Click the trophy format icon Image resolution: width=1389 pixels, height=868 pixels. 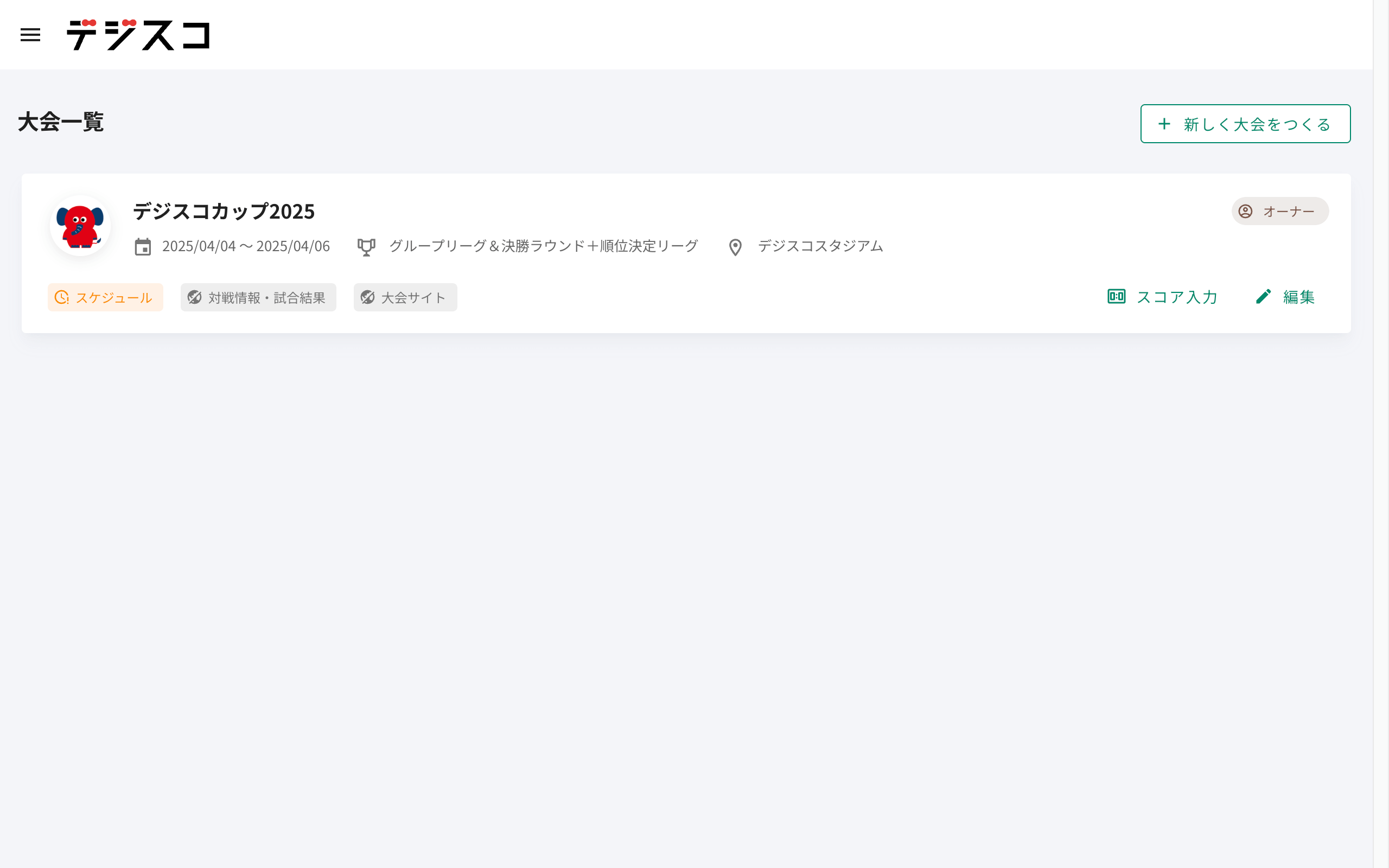click(x=366, y=247)
